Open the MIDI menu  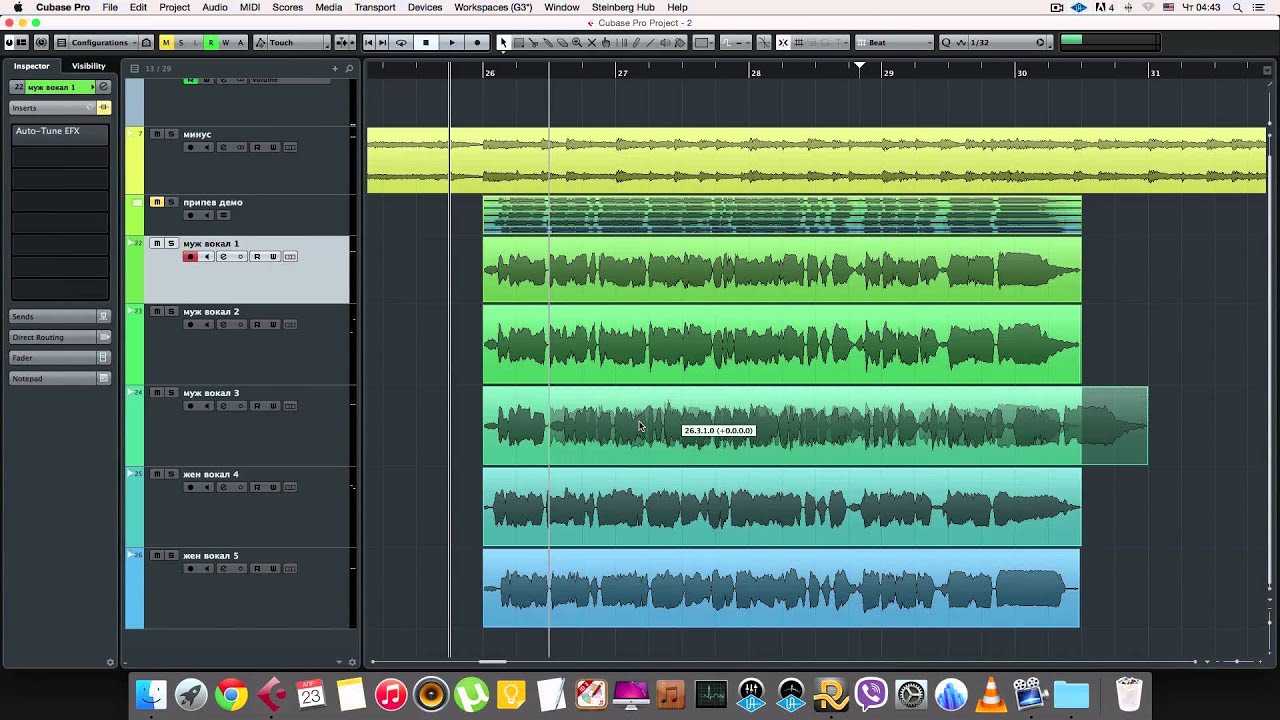[x=250, y=7]
